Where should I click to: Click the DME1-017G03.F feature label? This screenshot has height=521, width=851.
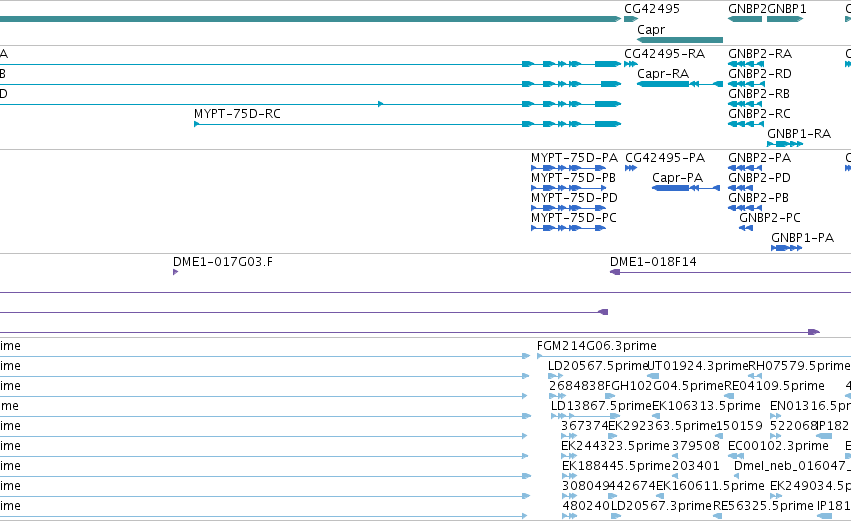(x=223, y=262)
